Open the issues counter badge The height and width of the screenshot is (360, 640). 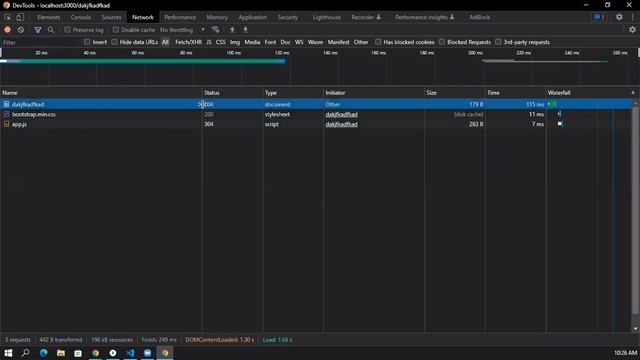600,17
